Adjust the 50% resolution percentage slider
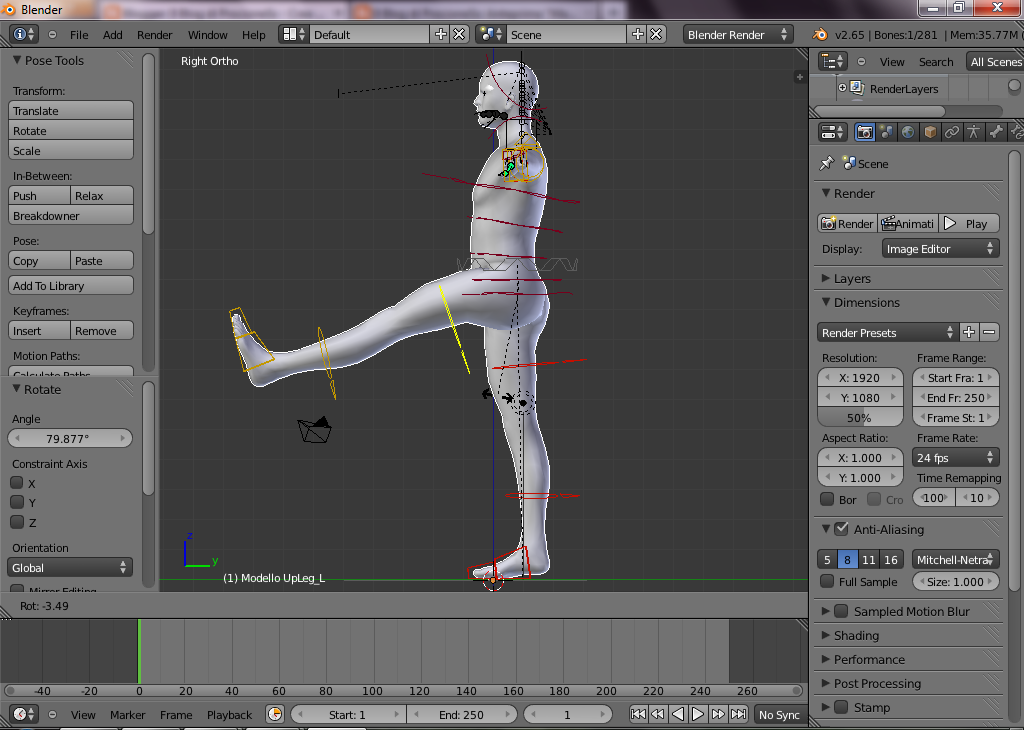 point(859,418)
